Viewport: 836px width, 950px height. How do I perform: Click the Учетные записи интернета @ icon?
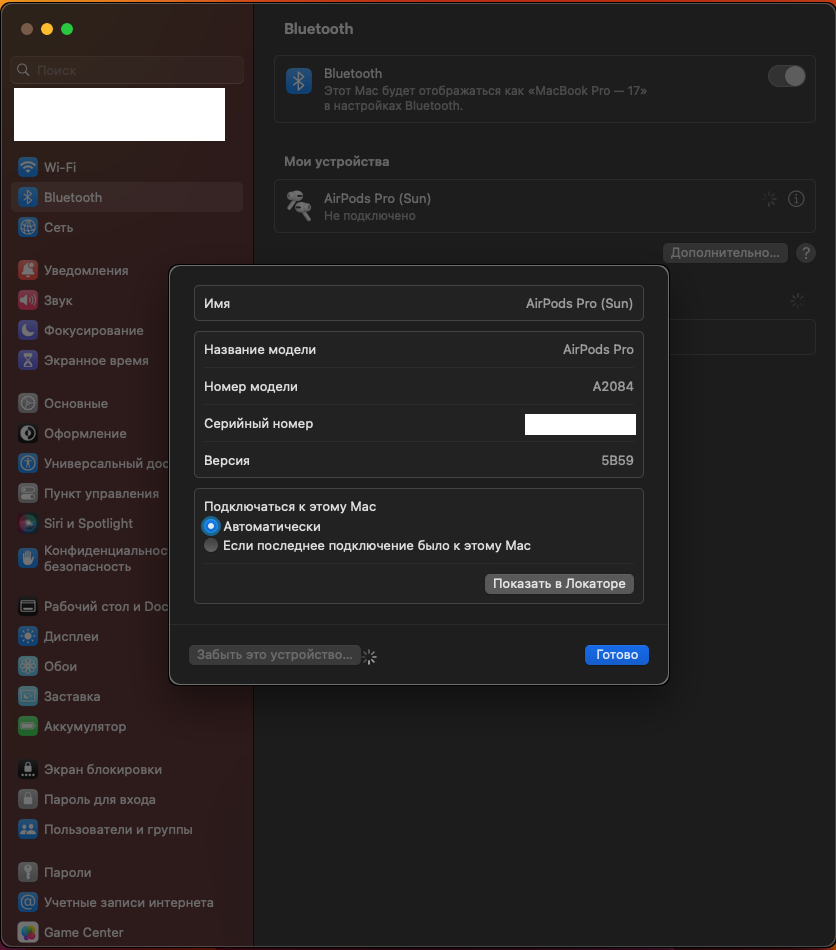pyautogui.click(x=28, y=902)
